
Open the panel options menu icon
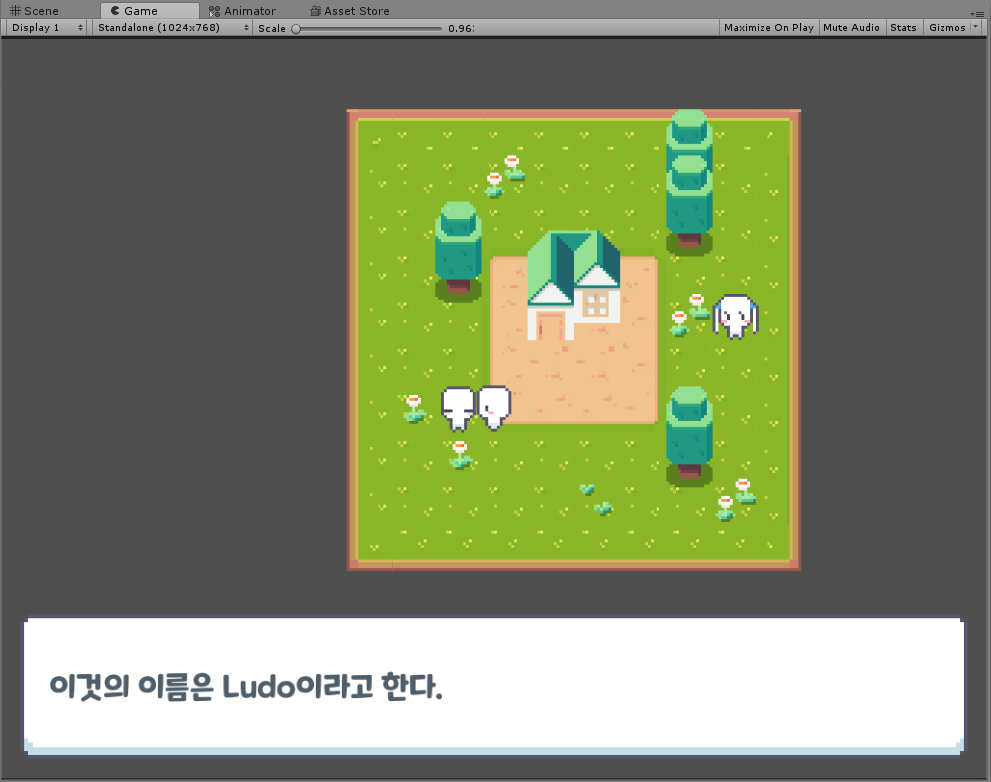pyautogui.click(x=976, y=14)
